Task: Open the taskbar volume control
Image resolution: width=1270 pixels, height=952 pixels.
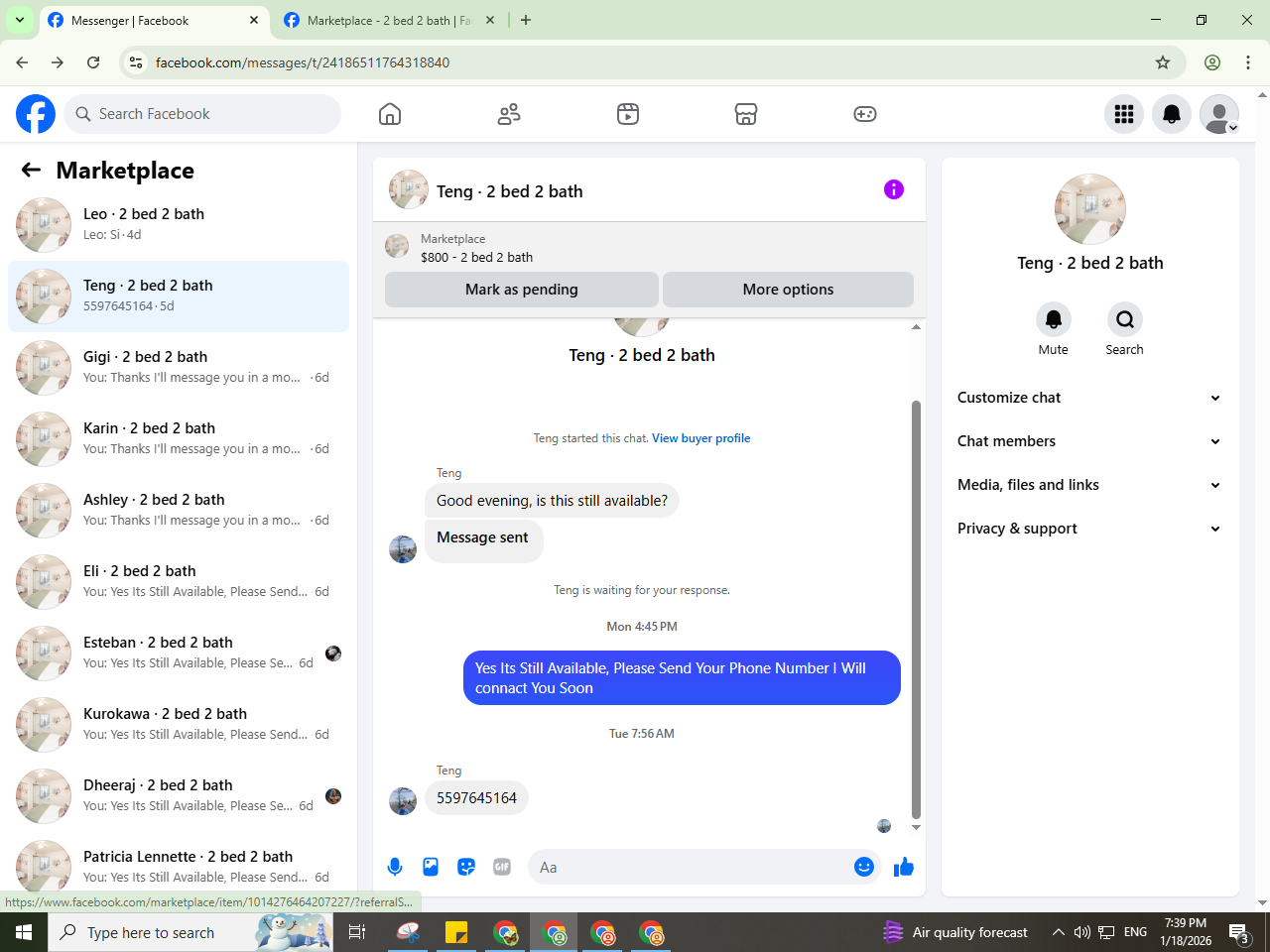Action: click(1081, 932)
